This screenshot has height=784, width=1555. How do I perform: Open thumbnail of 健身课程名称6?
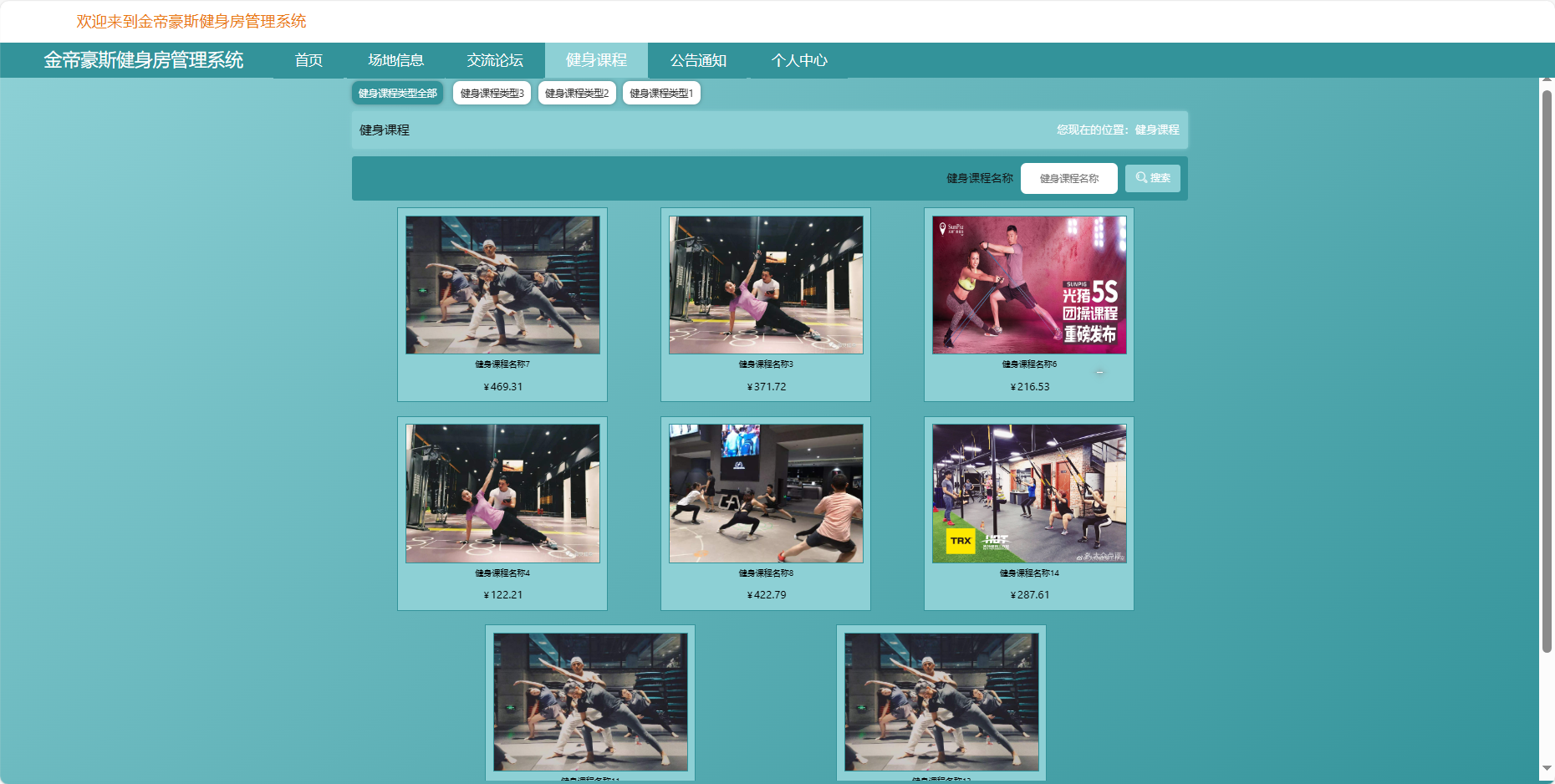pos(1029,285)
